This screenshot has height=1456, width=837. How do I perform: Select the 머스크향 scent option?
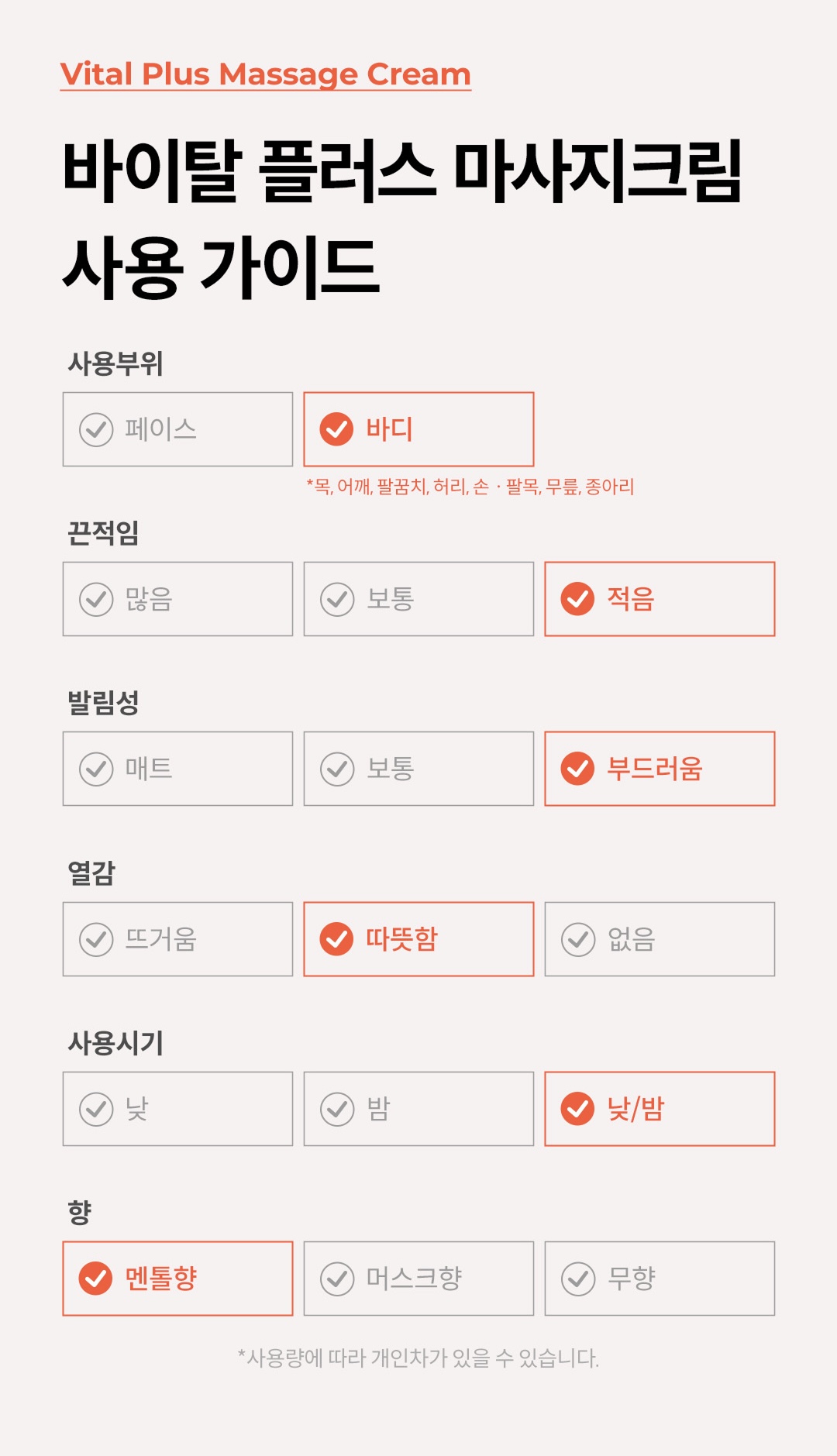point(418,1279)
